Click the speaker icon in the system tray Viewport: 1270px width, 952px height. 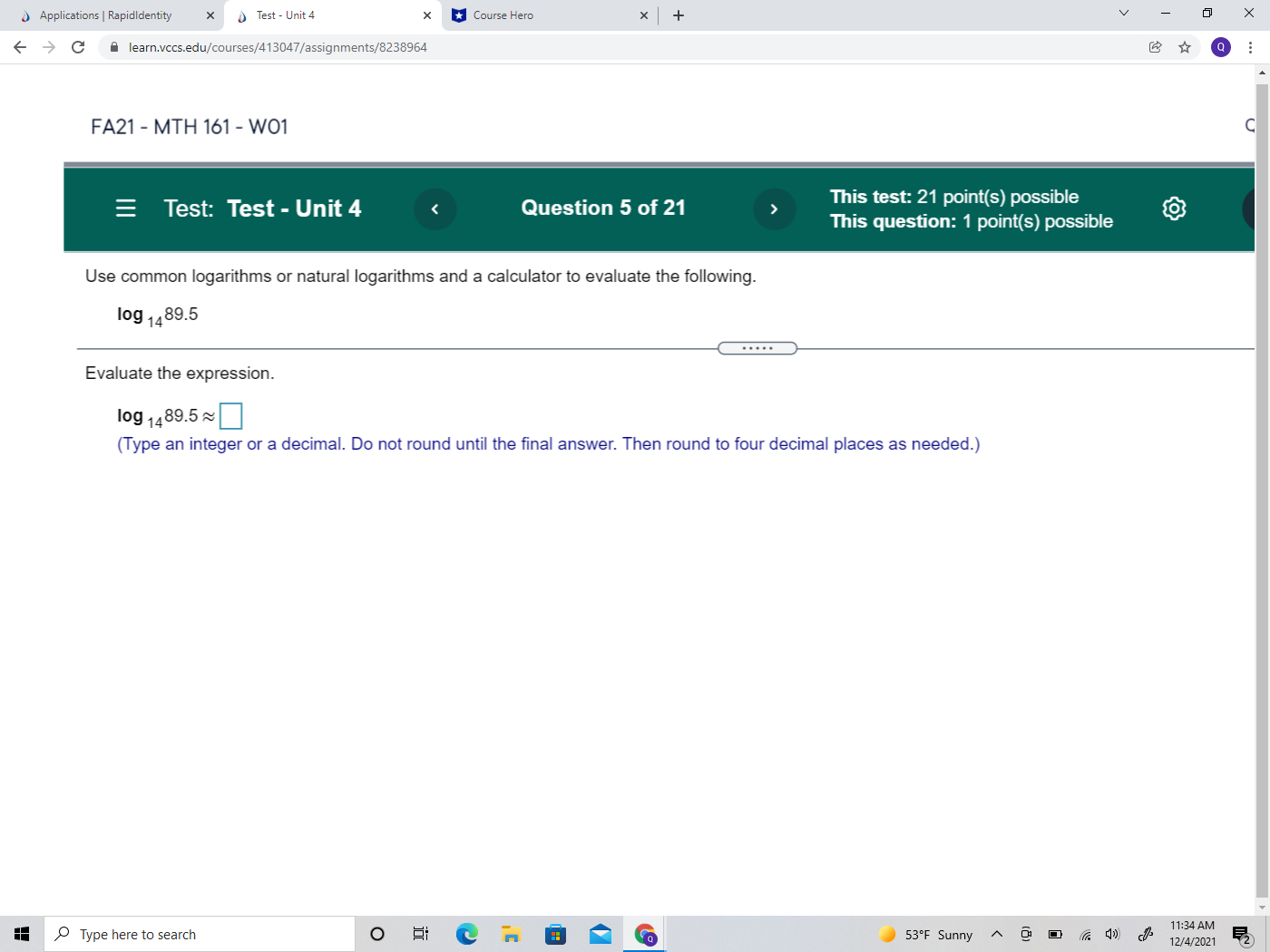tap(1111, 934)
